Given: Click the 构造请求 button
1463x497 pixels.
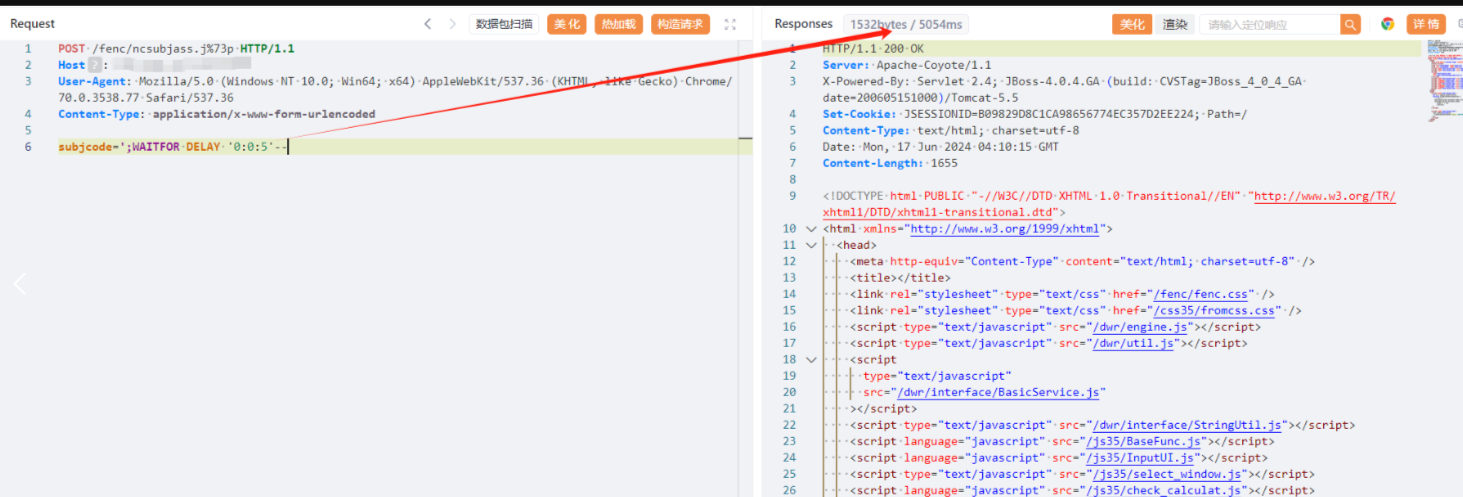Looking at the screenshot, I should tap(679, 24).
